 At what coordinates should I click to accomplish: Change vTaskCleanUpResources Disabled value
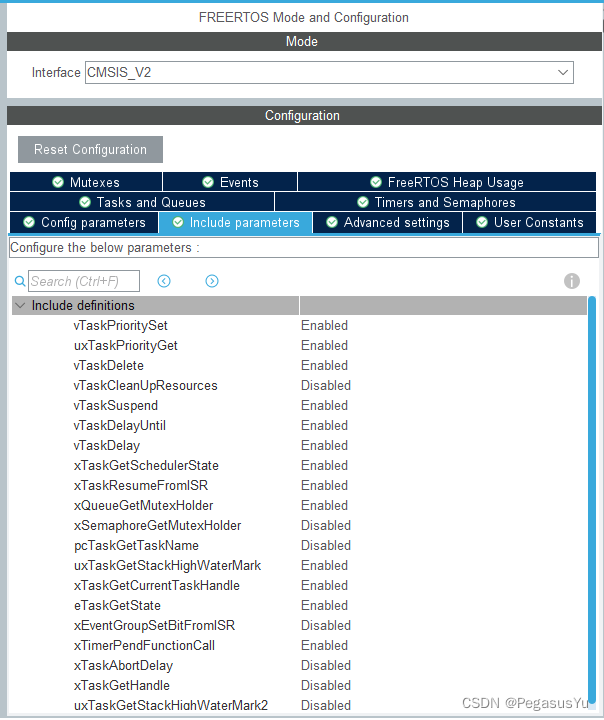coord(326,385)
